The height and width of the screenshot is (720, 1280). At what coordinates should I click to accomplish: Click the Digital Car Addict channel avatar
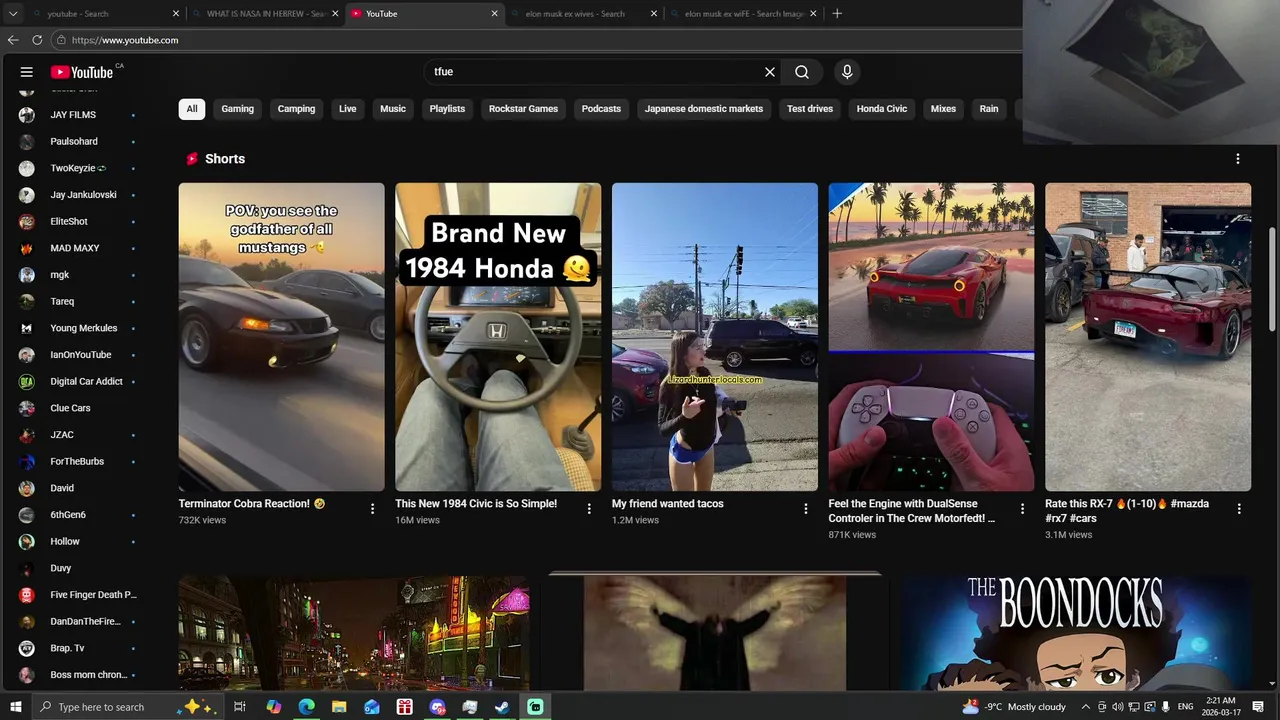click(x=27, y=381)
